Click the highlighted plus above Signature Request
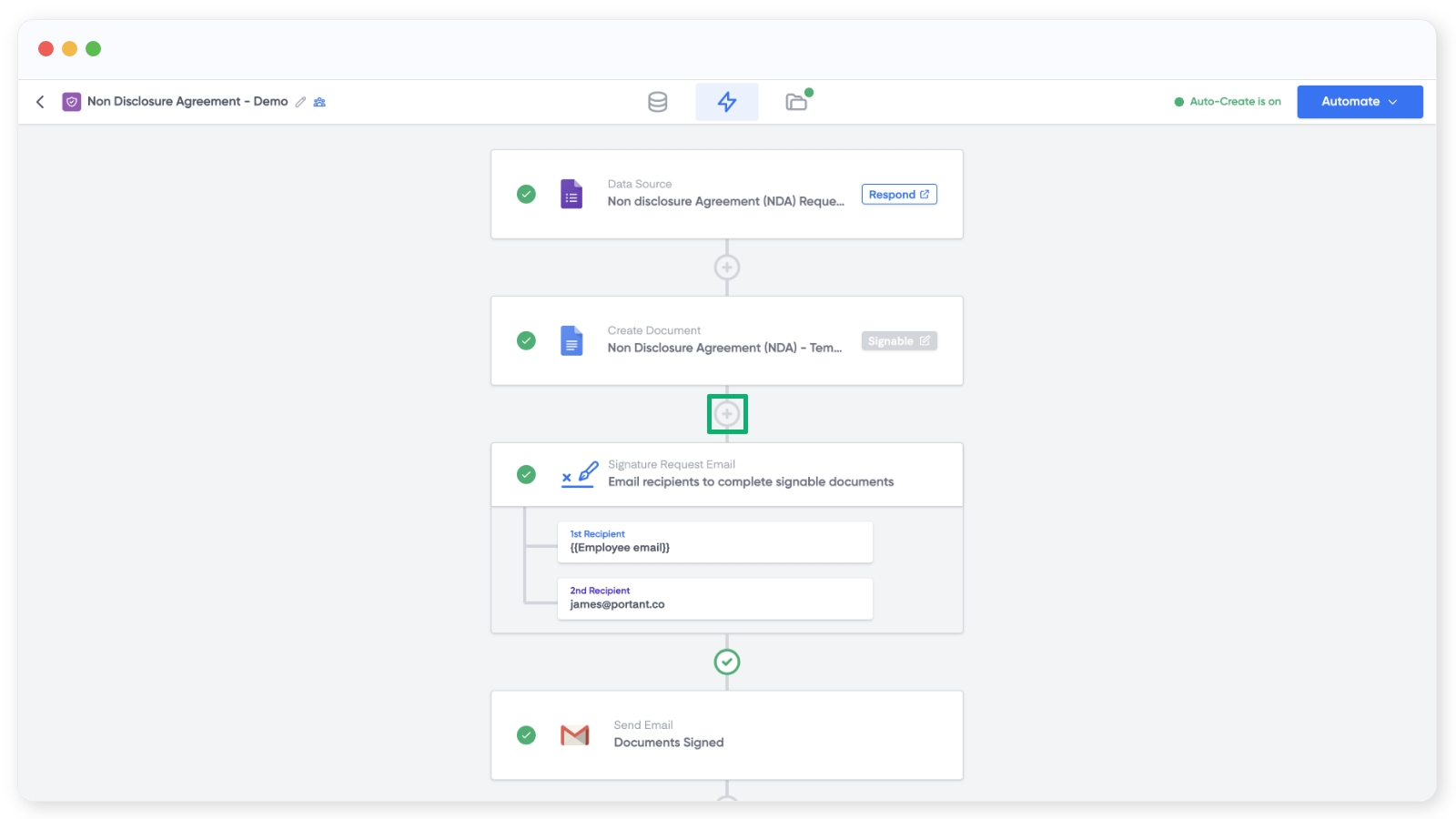Viewport: 1456px width, 819px height. (x=726, y=414)
